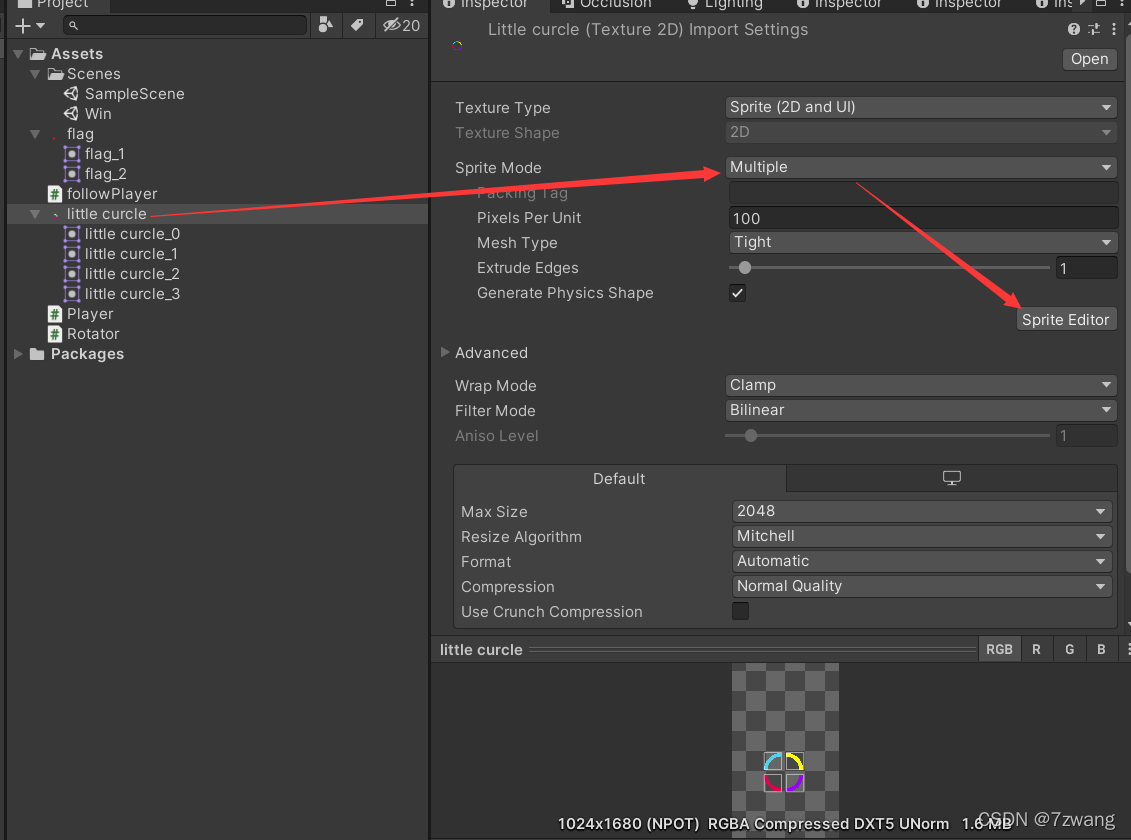Expand the Packages folder arrow
Viewport: 1131px width, 840px height.
[18, 354]
